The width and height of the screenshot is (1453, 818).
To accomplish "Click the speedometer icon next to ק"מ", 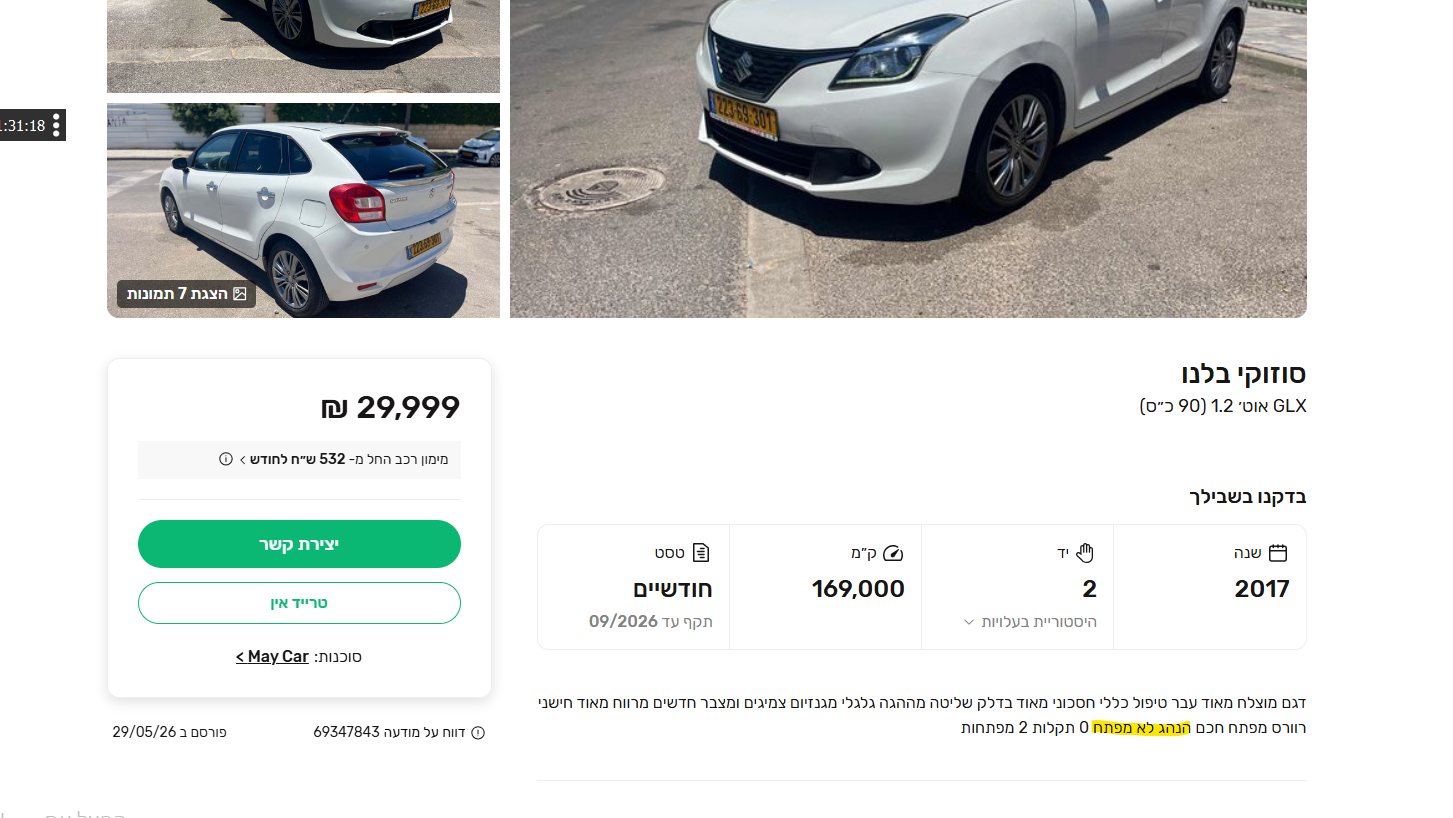I will click(x=894, y=552).
